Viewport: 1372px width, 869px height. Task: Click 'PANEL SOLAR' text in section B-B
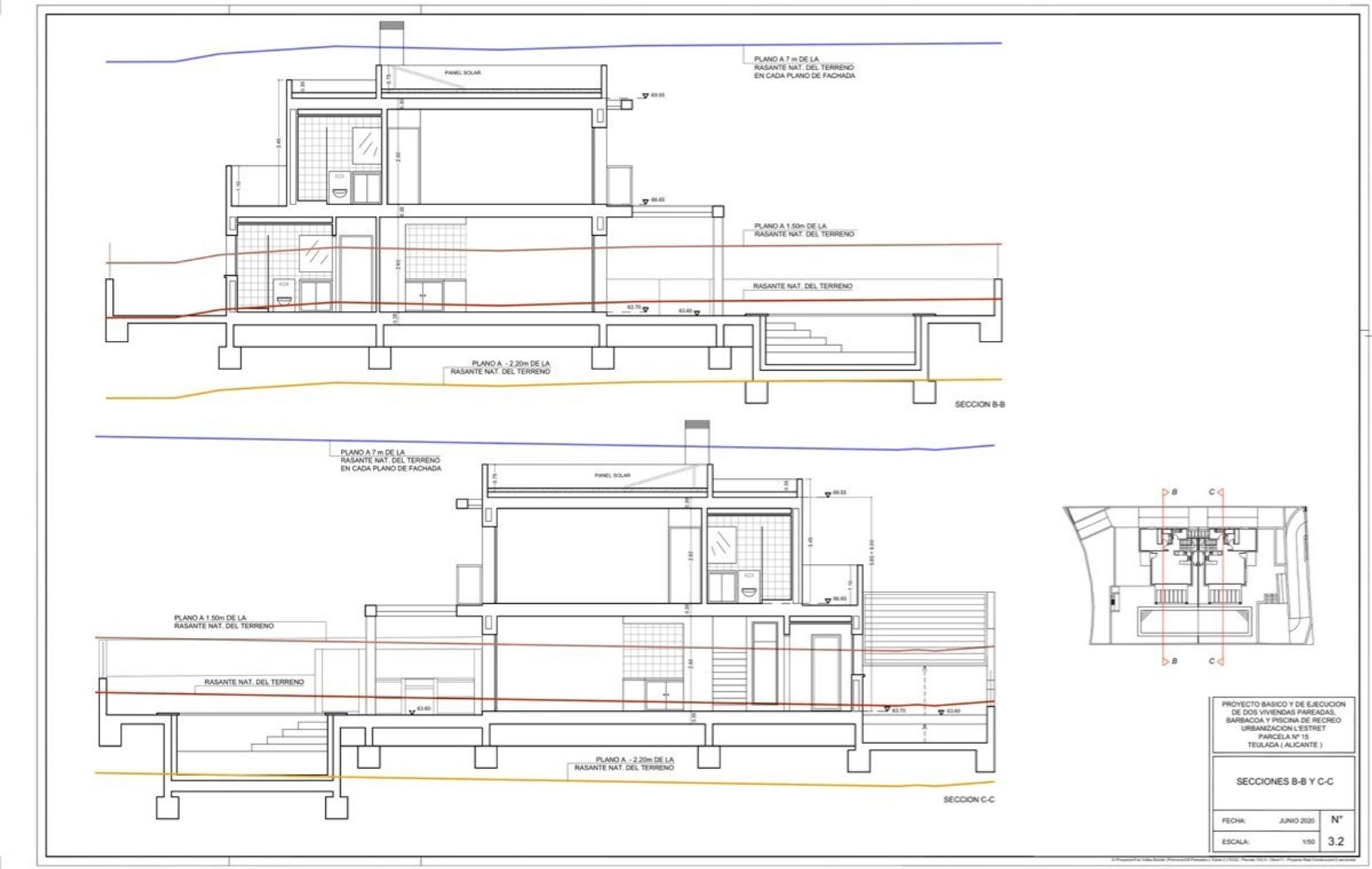[x=462, y=73]
